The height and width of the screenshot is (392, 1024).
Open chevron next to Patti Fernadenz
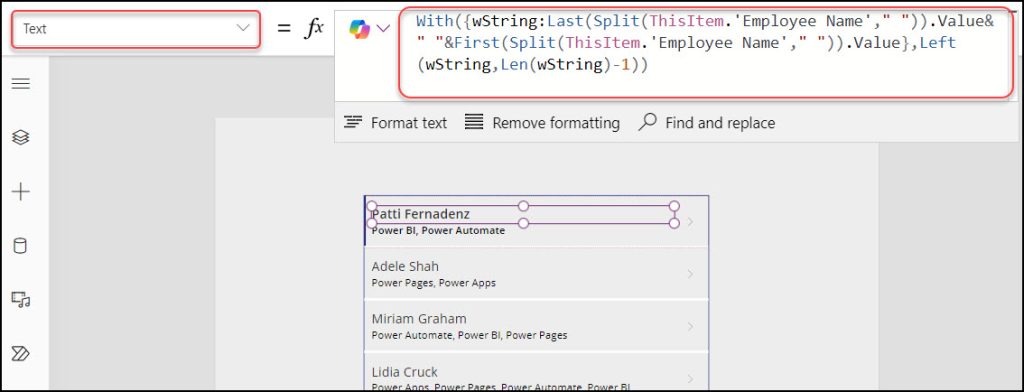click(690, 221)
